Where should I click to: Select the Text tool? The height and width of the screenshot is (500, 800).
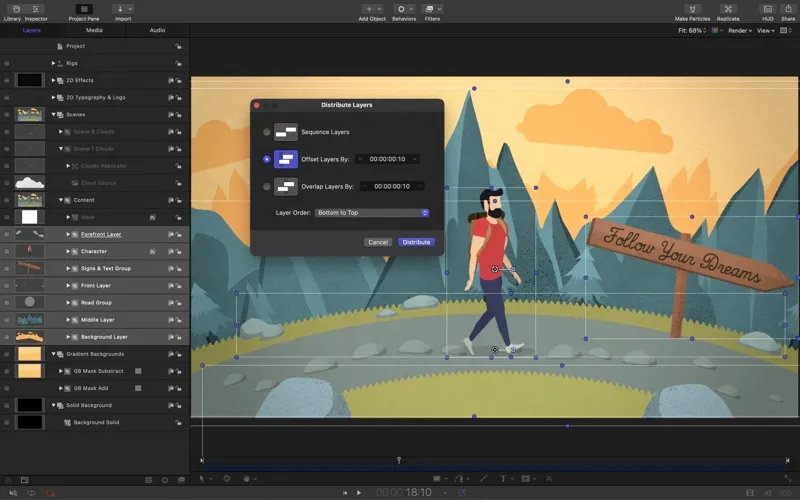click(503, 479)
